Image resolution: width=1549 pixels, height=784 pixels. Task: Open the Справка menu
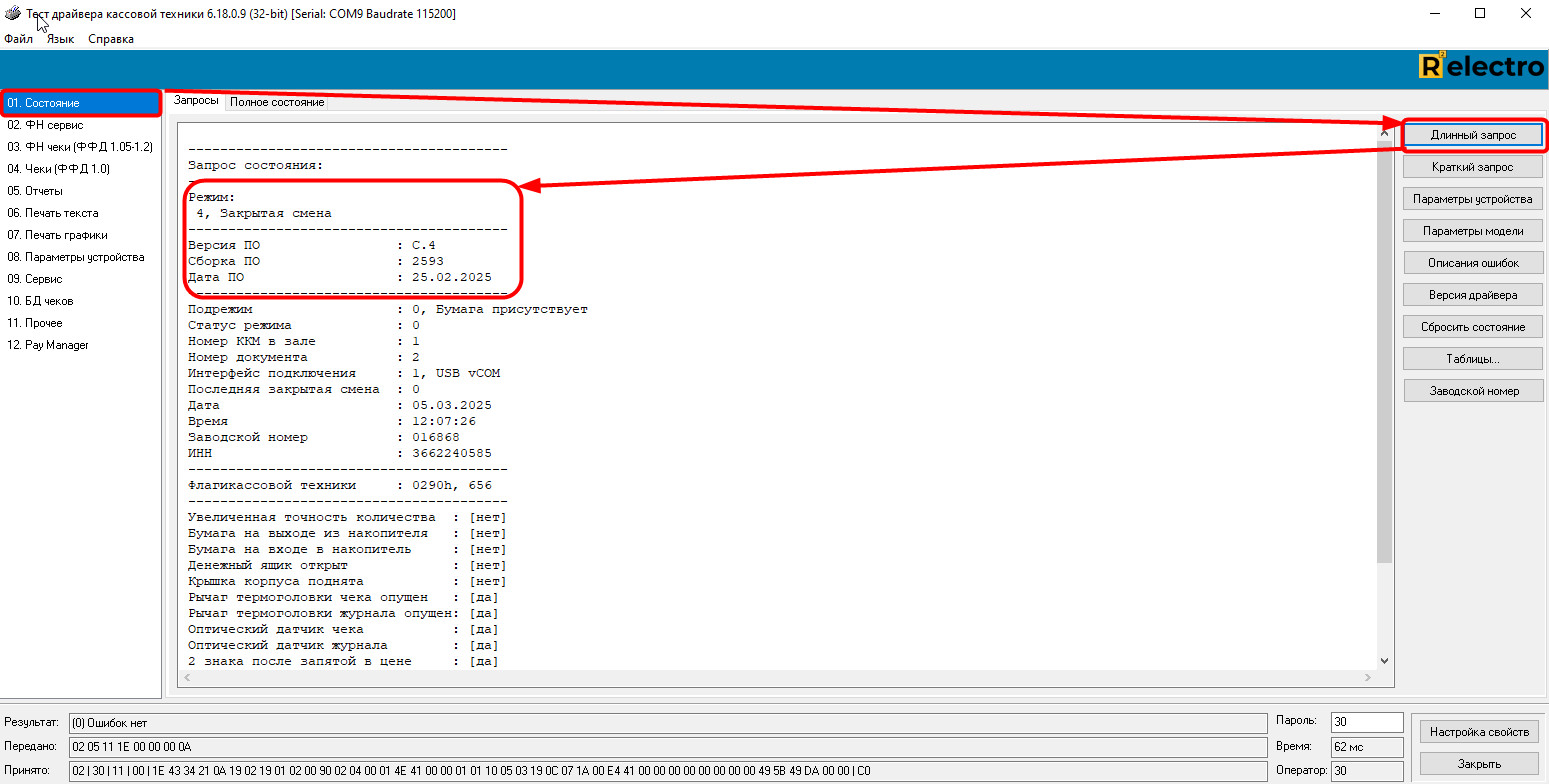[x=111, y=39]
